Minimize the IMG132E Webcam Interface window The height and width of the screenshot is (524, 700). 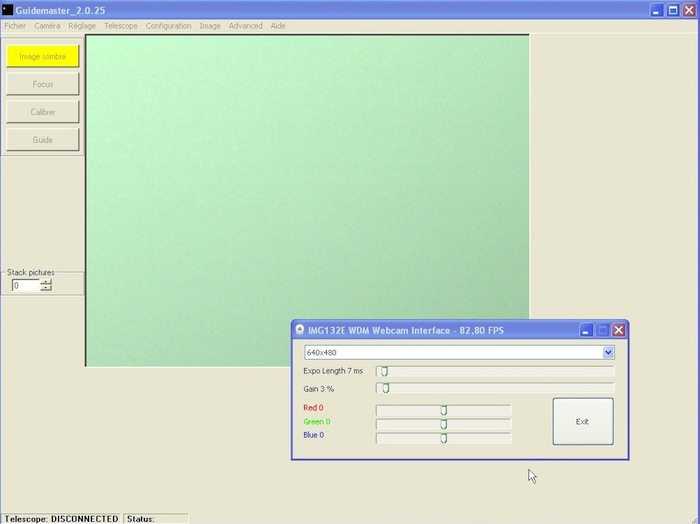point(586,330)
